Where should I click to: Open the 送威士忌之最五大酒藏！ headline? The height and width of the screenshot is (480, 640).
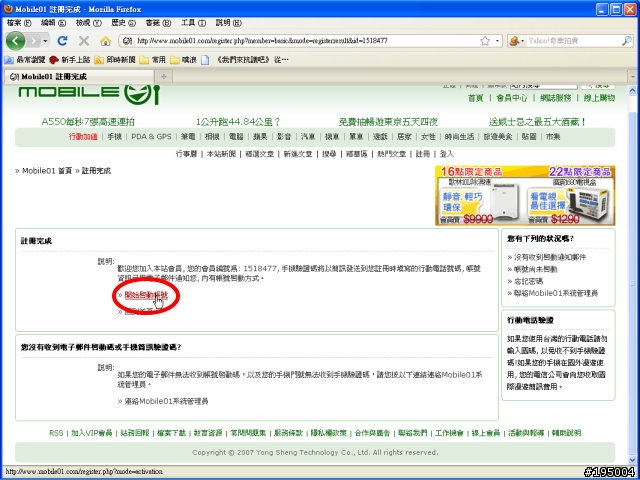pos(538,122)
